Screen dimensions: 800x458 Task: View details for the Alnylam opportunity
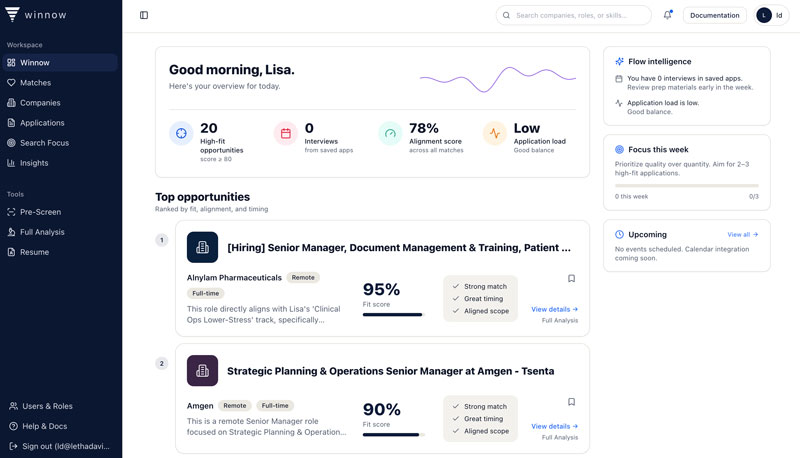(554, 309)
